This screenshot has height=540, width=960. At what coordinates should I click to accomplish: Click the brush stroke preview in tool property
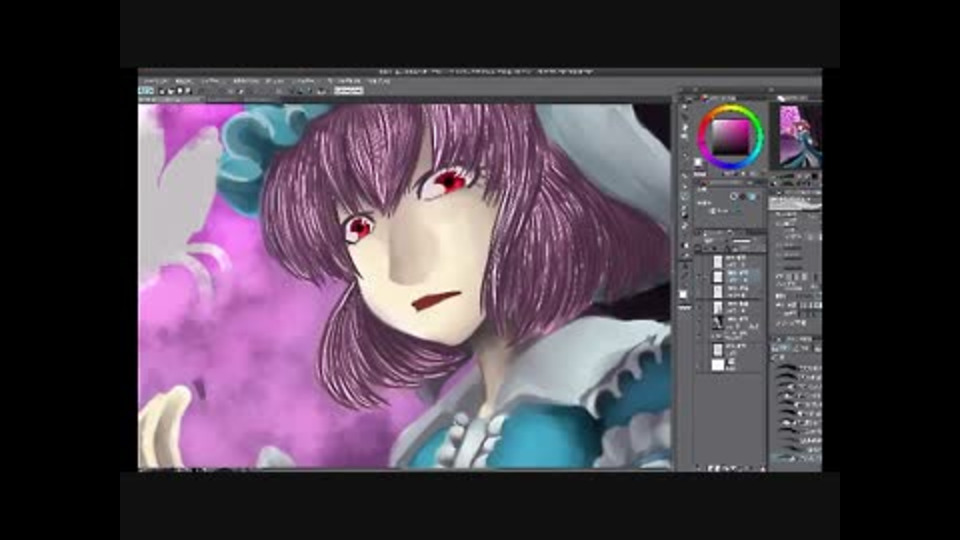(795, 203)
